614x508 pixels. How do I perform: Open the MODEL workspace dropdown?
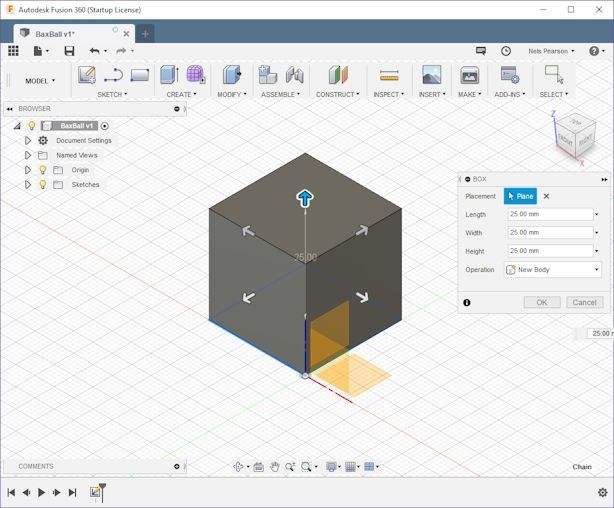click(x=40, y=81)
